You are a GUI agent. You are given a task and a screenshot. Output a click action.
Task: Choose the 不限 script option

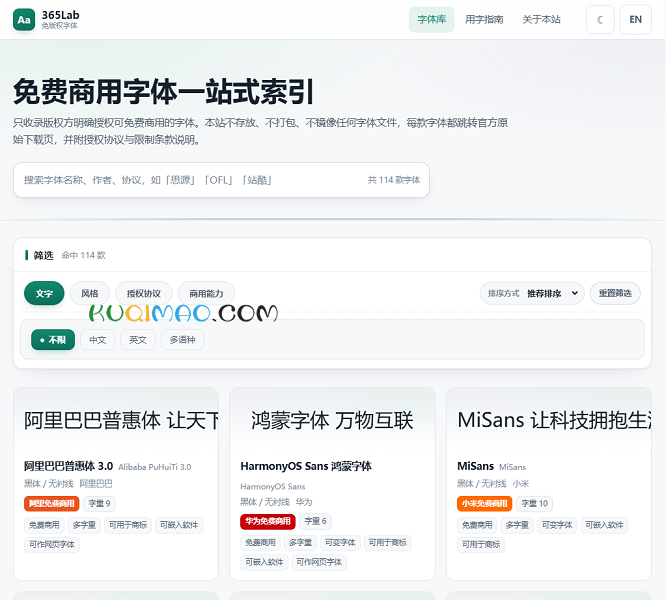53,340
